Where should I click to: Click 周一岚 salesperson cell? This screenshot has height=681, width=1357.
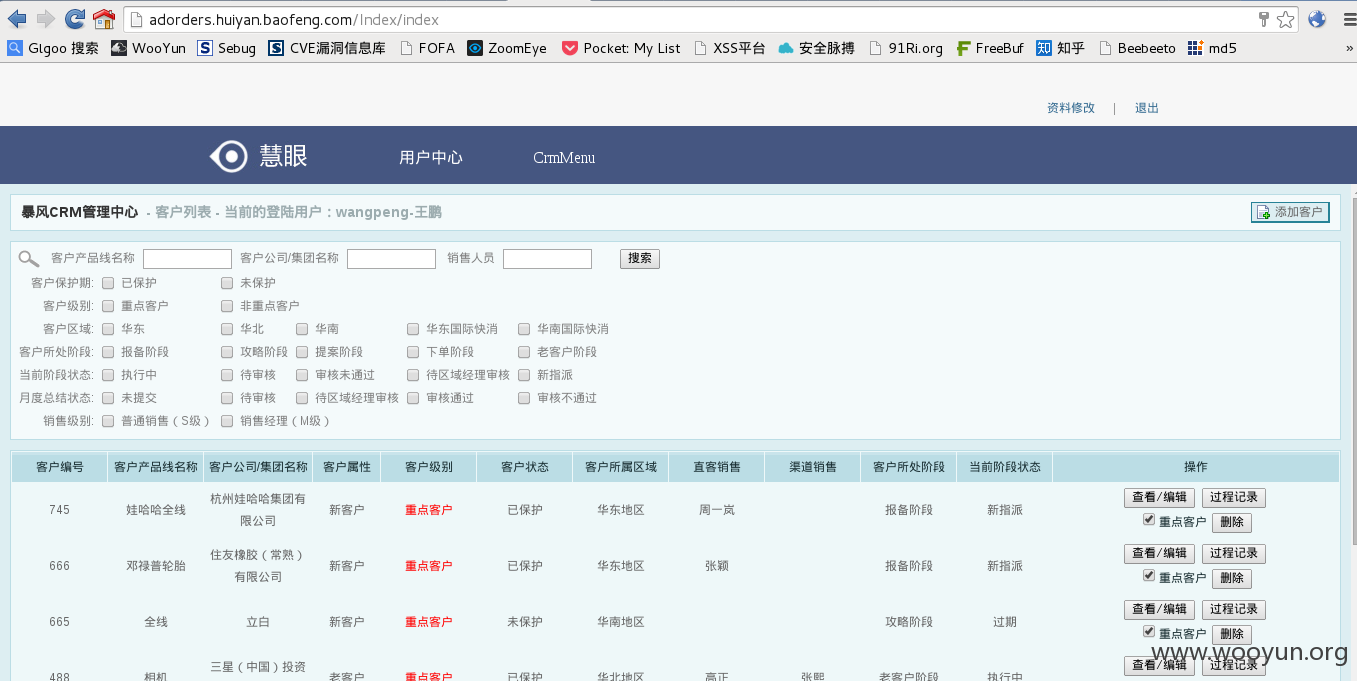pos(717,510)
